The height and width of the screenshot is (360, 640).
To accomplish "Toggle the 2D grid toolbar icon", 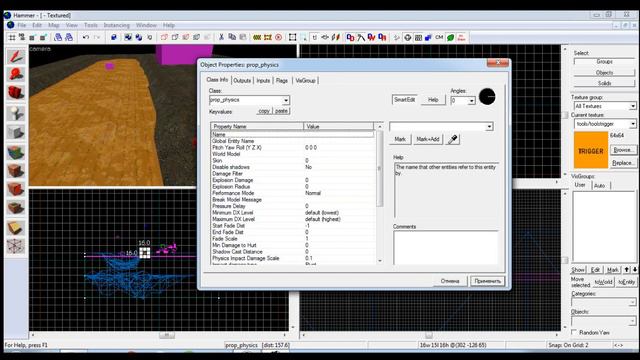I will [x=12, y=38].
